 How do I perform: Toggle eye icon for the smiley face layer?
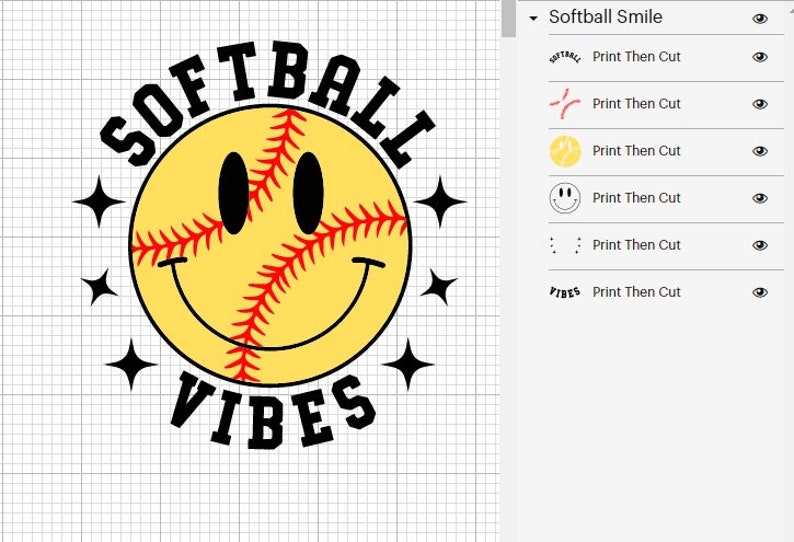coord(760,198)
